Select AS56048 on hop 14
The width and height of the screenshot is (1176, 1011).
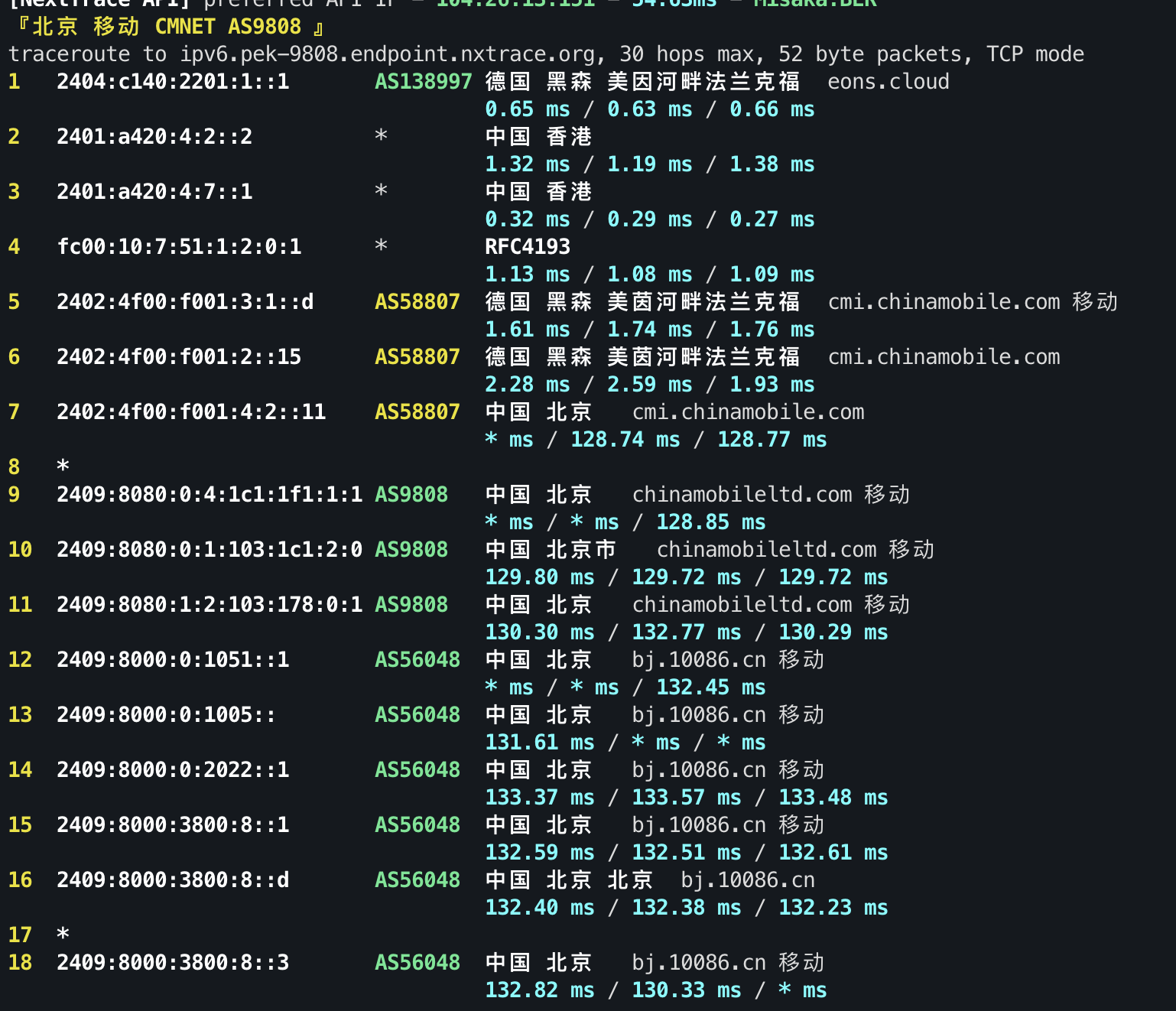(417, 769)
